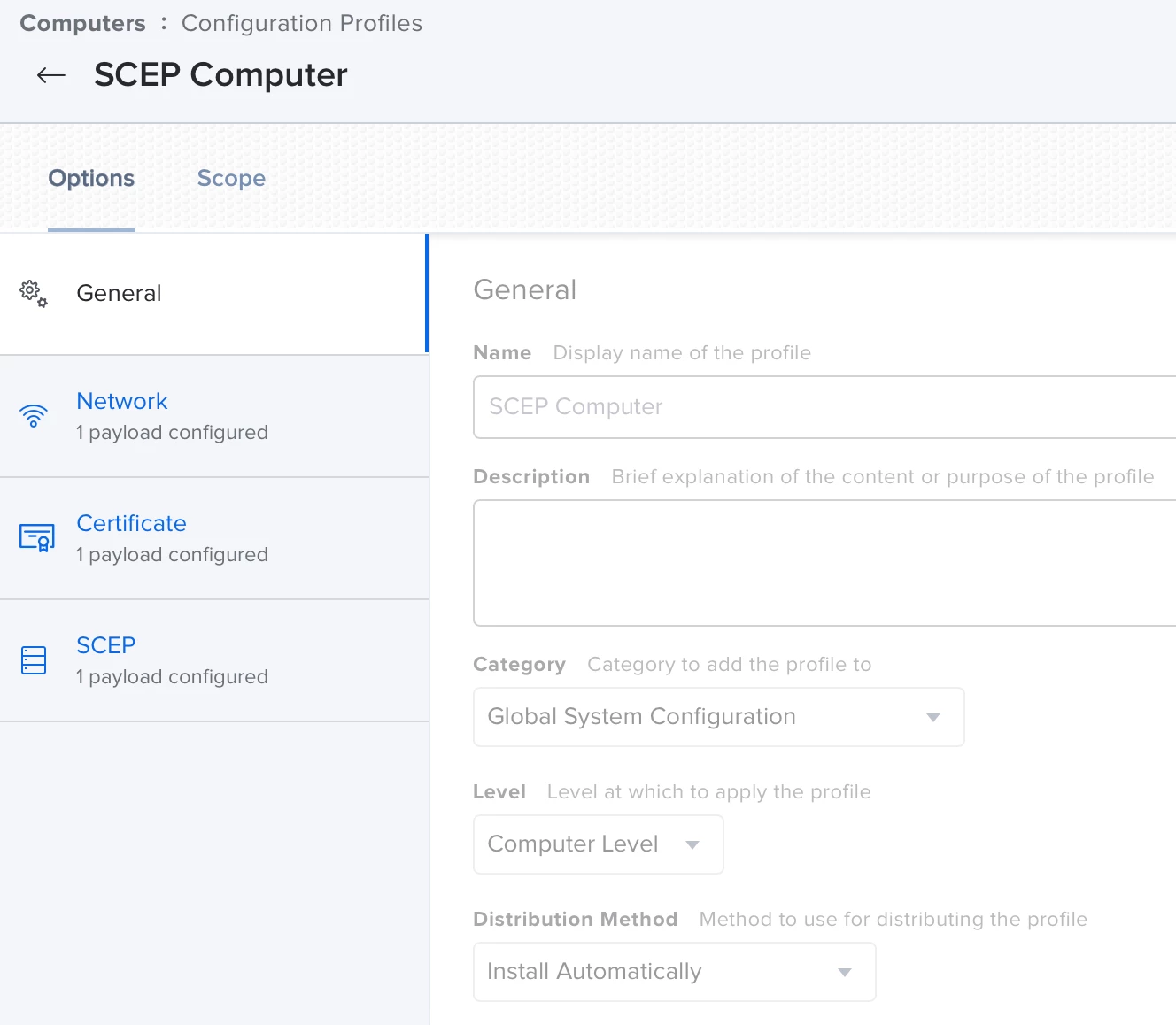Open the Certificate badge icon payload

click(x=37, y=537)
